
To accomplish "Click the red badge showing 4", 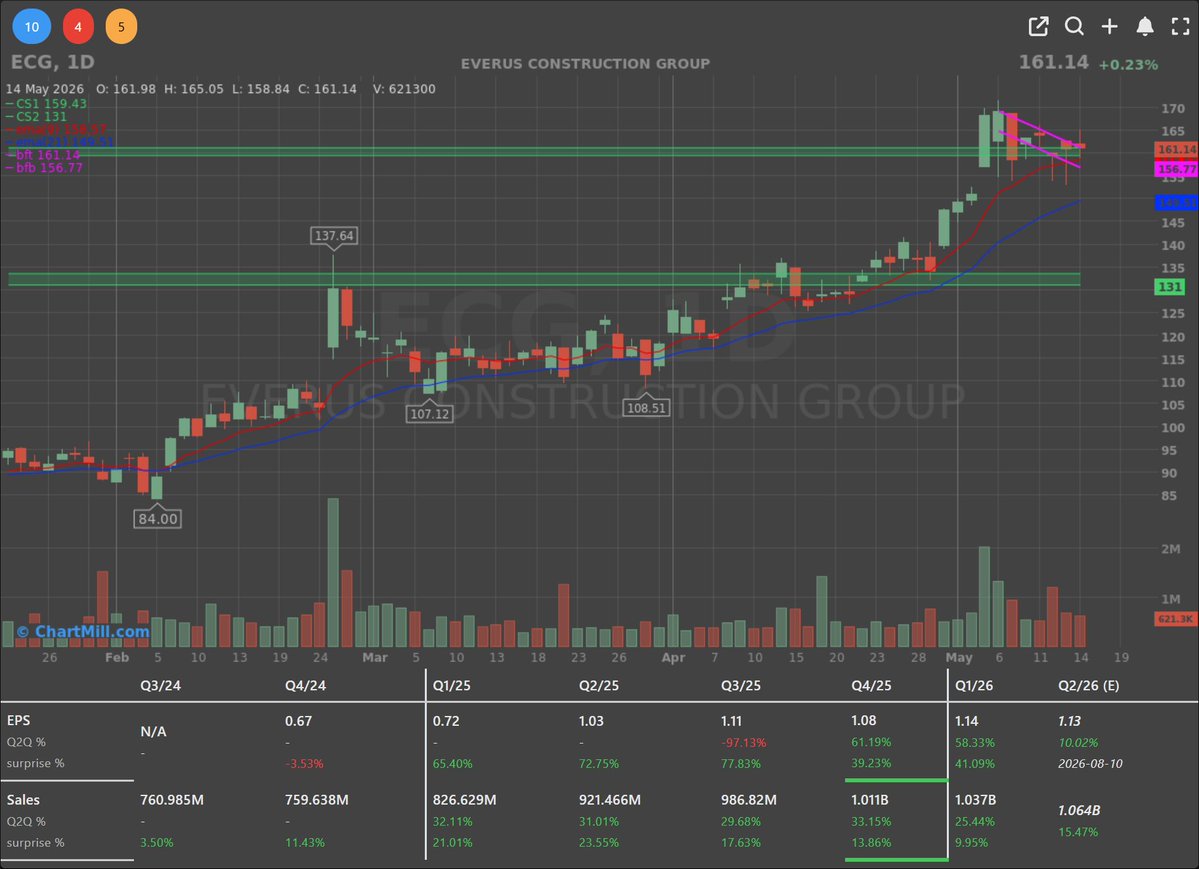I will point(78,27).
